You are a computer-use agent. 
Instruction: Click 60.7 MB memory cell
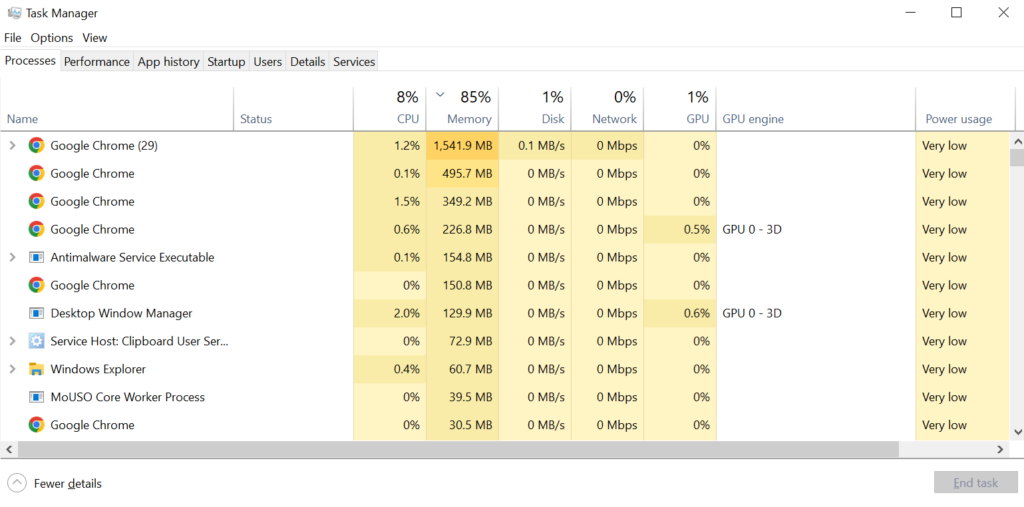(x=462, y=369)
